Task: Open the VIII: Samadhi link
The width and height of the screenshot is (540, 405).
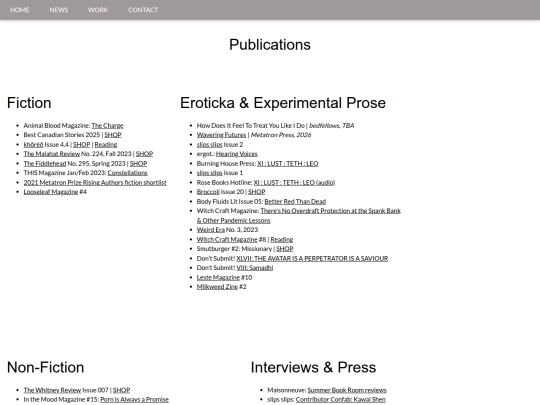Action: coord(255,268)
